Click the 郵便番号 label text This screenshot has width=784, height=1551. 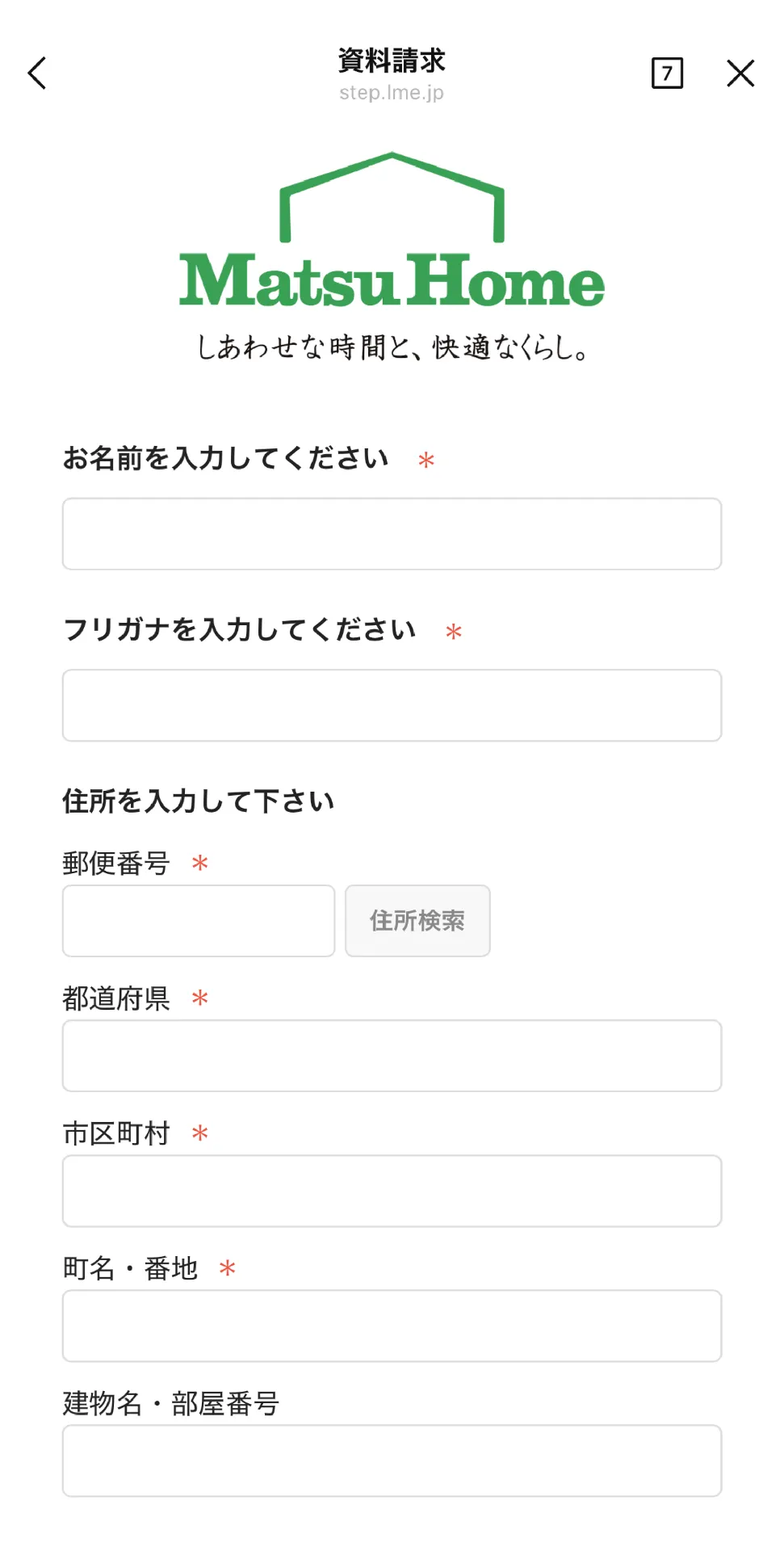click(116, 864)
